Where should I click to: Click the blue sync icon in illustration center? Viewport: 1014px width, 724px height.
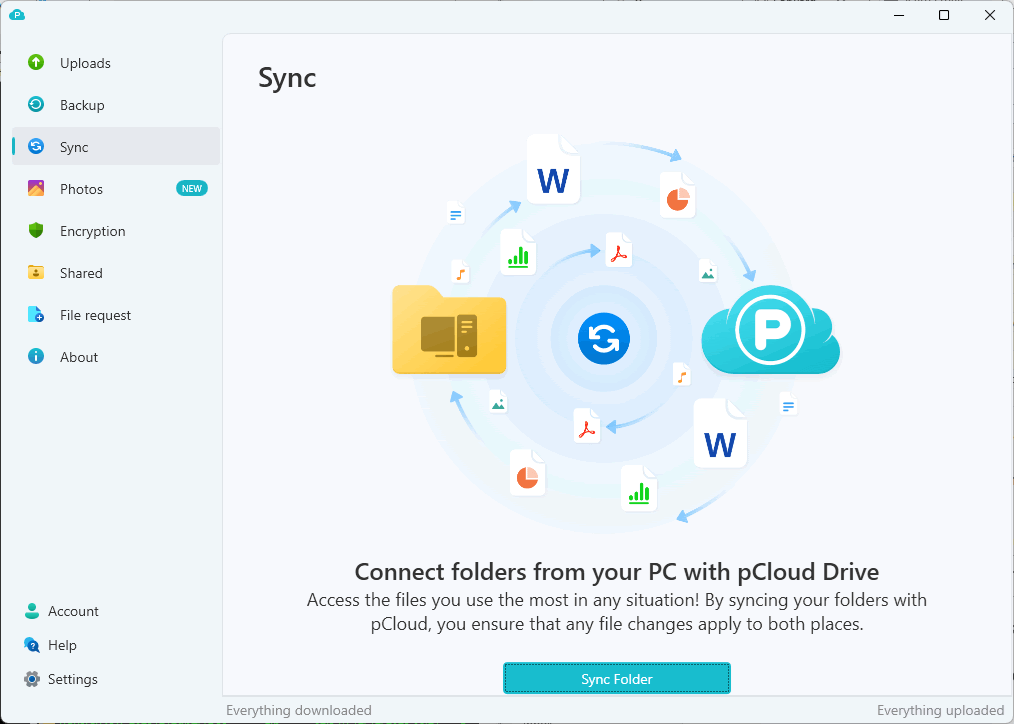point(603,338)
